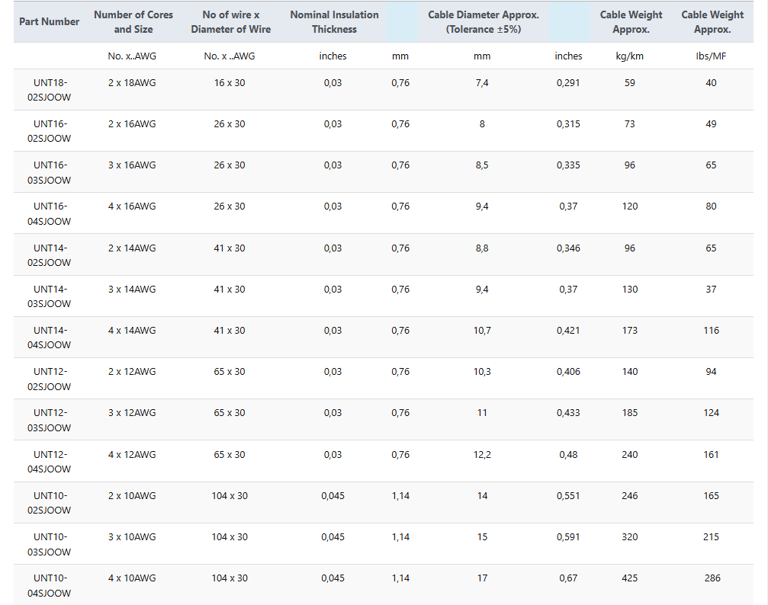This screenshot has height=605, width=768.
Task: Click part number UNT12-02SJOOW
Action: [x=49, y=379]
